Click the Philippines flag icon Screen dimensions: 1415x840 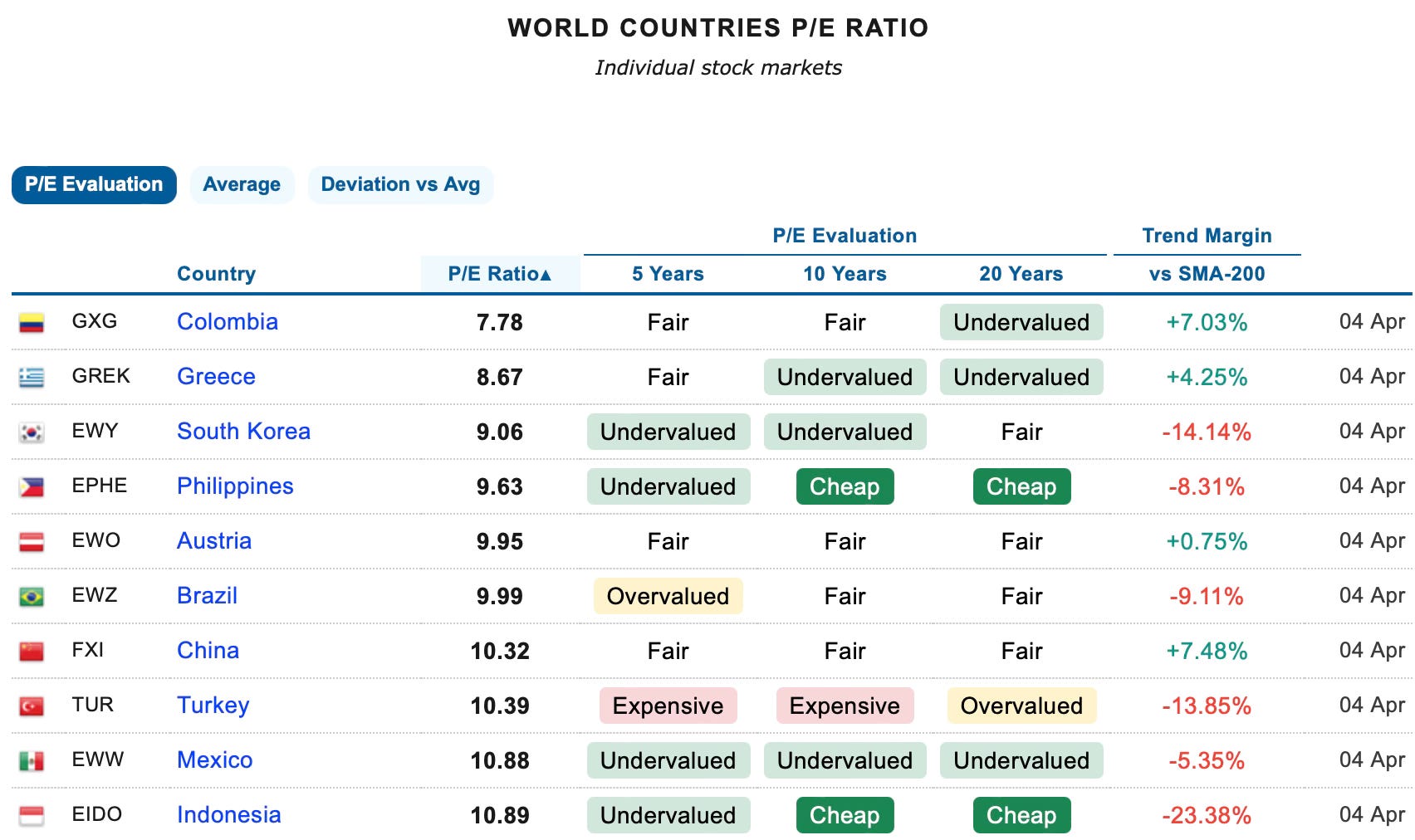point(32,487)
